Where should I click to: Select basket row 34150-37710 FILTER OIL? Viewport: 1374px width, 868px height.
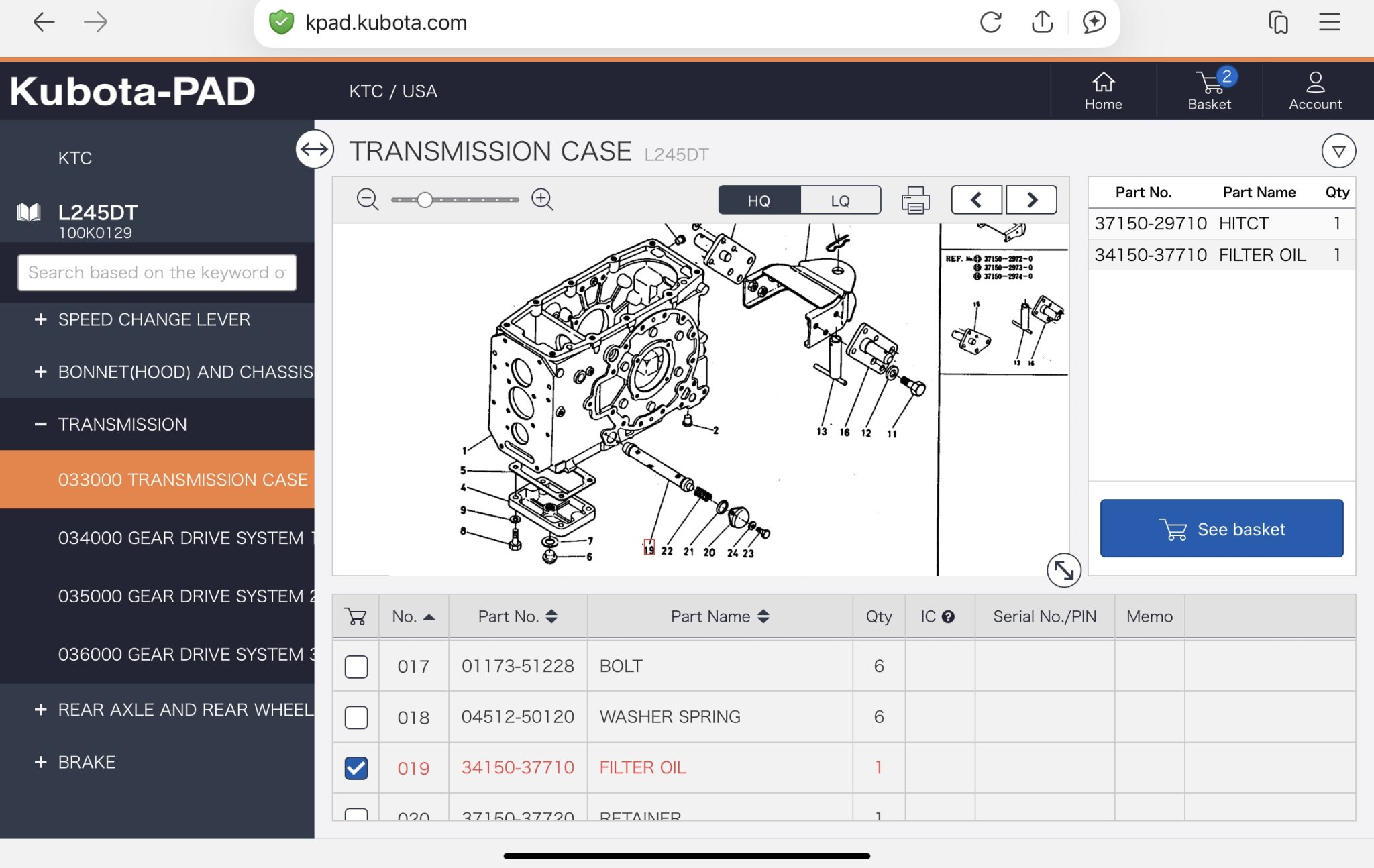point(1221,255)
